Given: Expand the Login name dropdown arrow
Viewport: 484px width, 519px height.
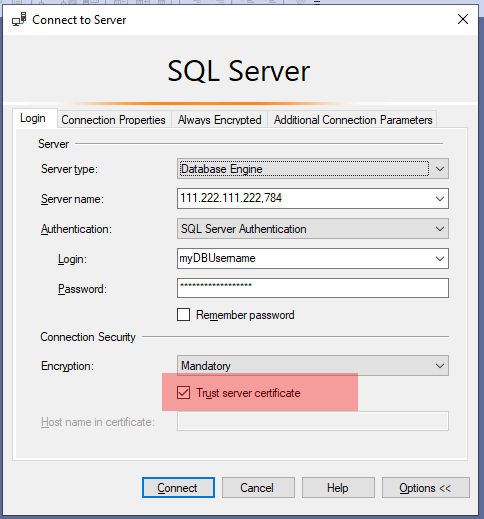Looking at the screenshot, I should [x=440, y=259].
